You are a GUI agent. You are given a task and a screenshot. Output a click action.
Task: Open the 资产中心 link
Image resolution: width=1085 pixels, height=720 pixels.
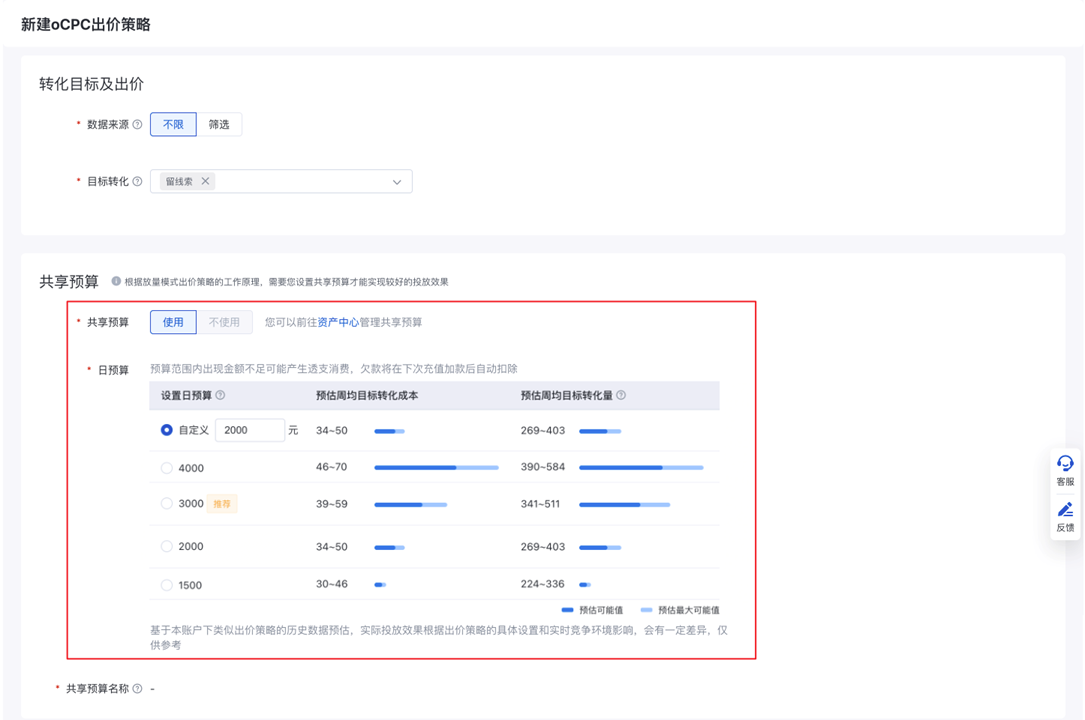coord(338,323)
